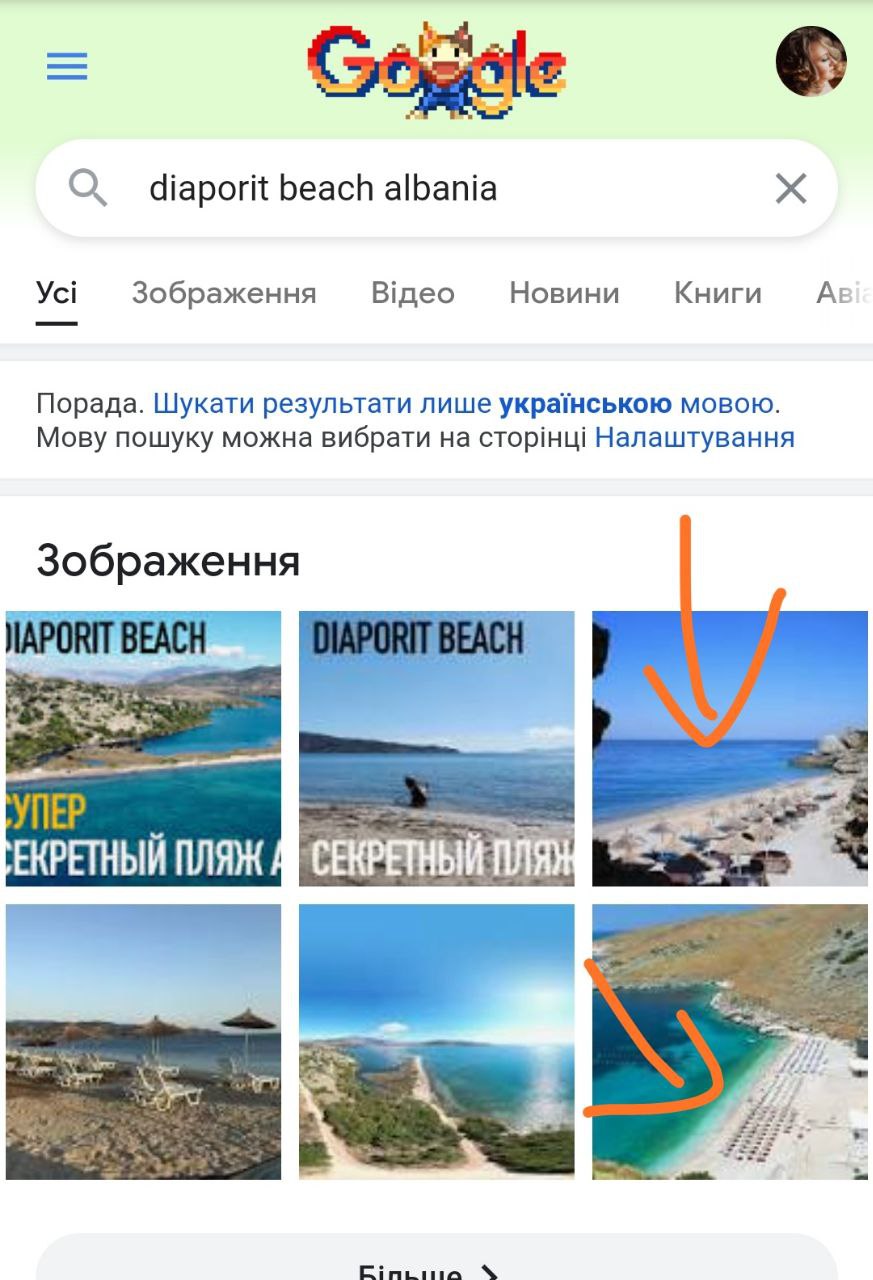Clear the search query with X
This screenshot has height=1280, width=873.
791,188
